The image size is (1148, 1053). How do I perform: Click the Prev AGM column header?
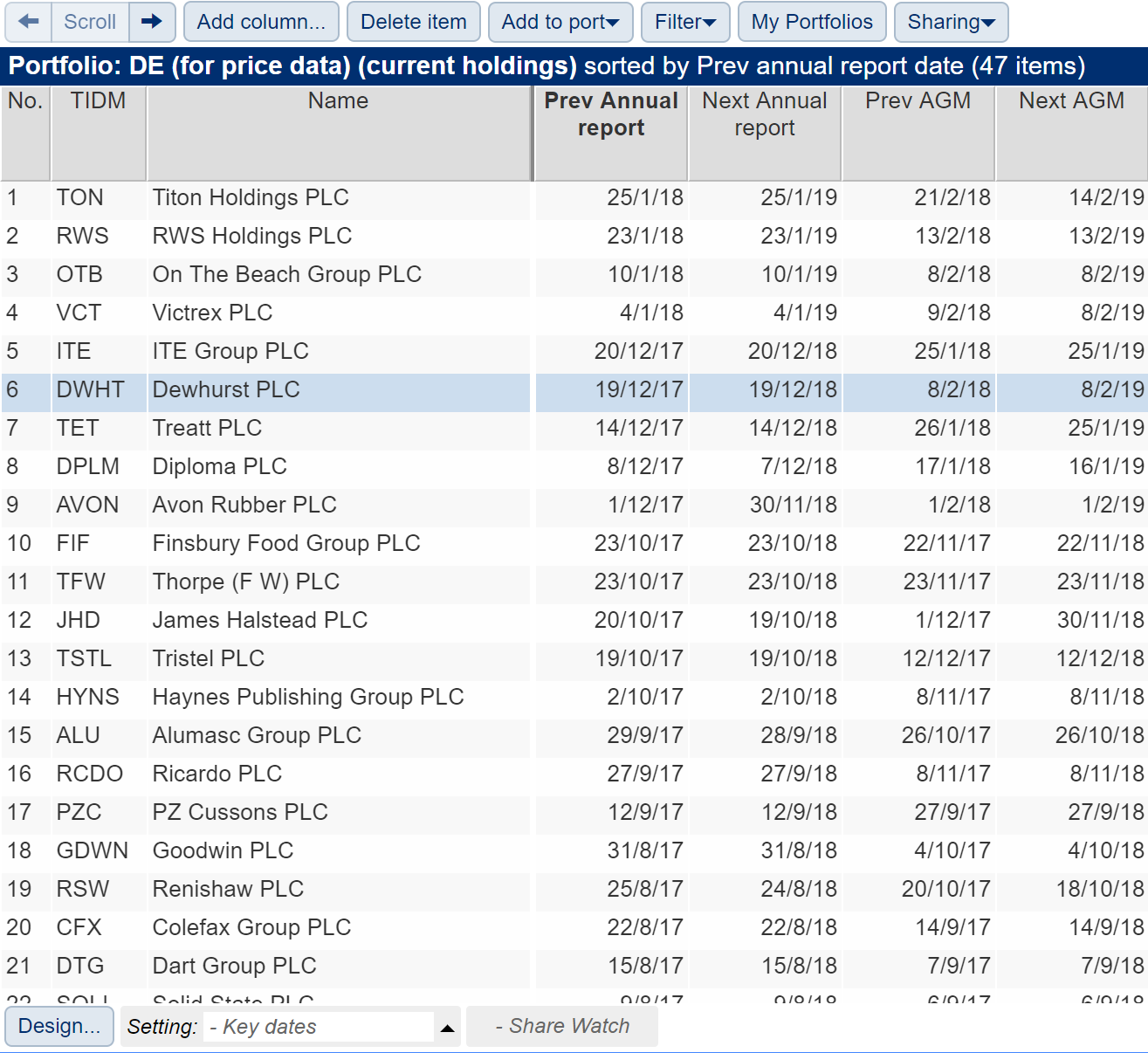[x=918, y=134]
